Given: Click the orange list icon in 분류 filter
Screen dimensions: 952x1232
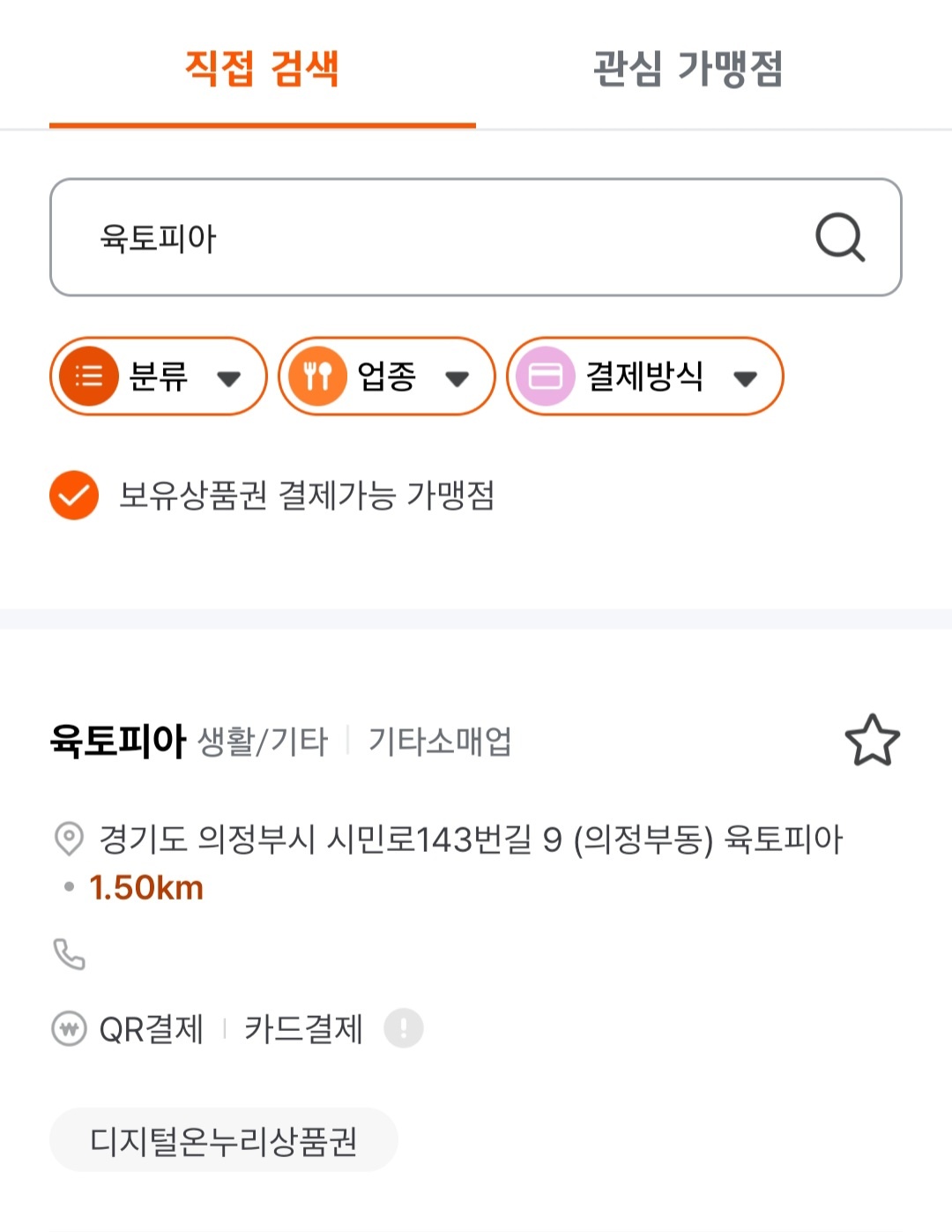Looking at the screenshot, I should pyautogui.click(x=88, y=377).
